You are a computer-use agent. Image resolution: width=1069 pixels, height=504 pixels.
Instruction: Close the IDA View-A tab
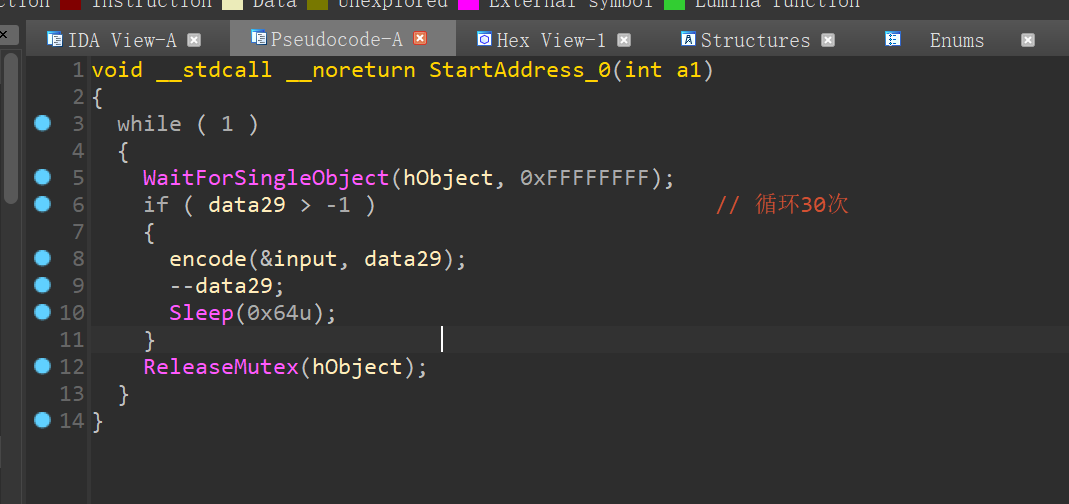pos(194,41)
